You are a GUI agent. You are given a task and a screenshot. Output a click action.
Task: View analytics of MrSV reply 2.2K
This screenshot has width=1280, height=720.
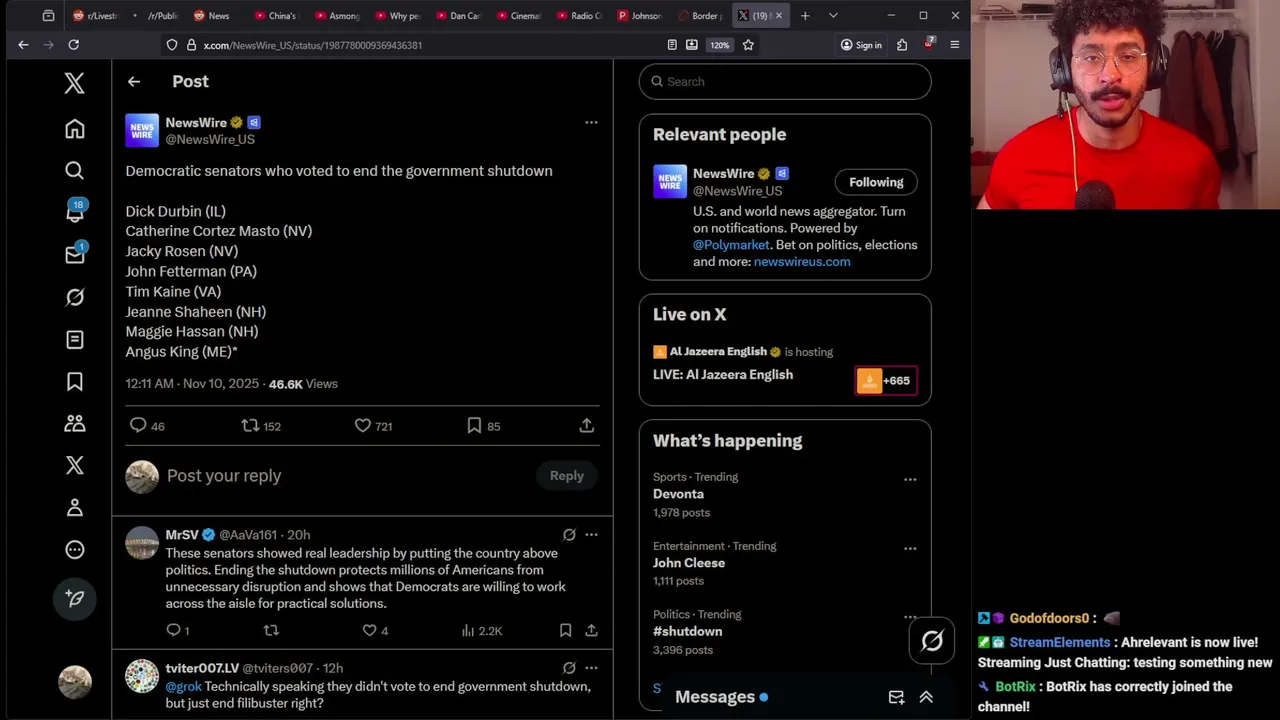(482, 631)
